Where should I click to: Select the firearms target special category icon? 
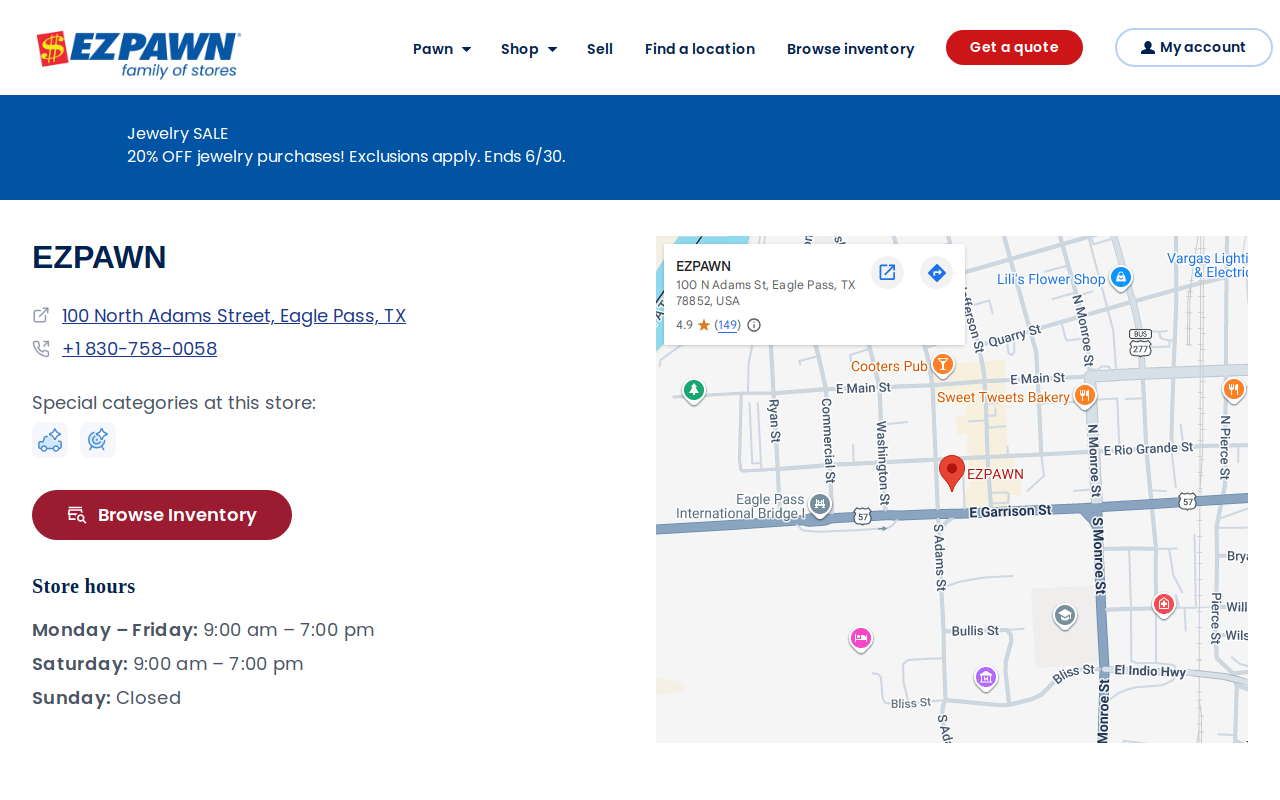tap(98, 440)
